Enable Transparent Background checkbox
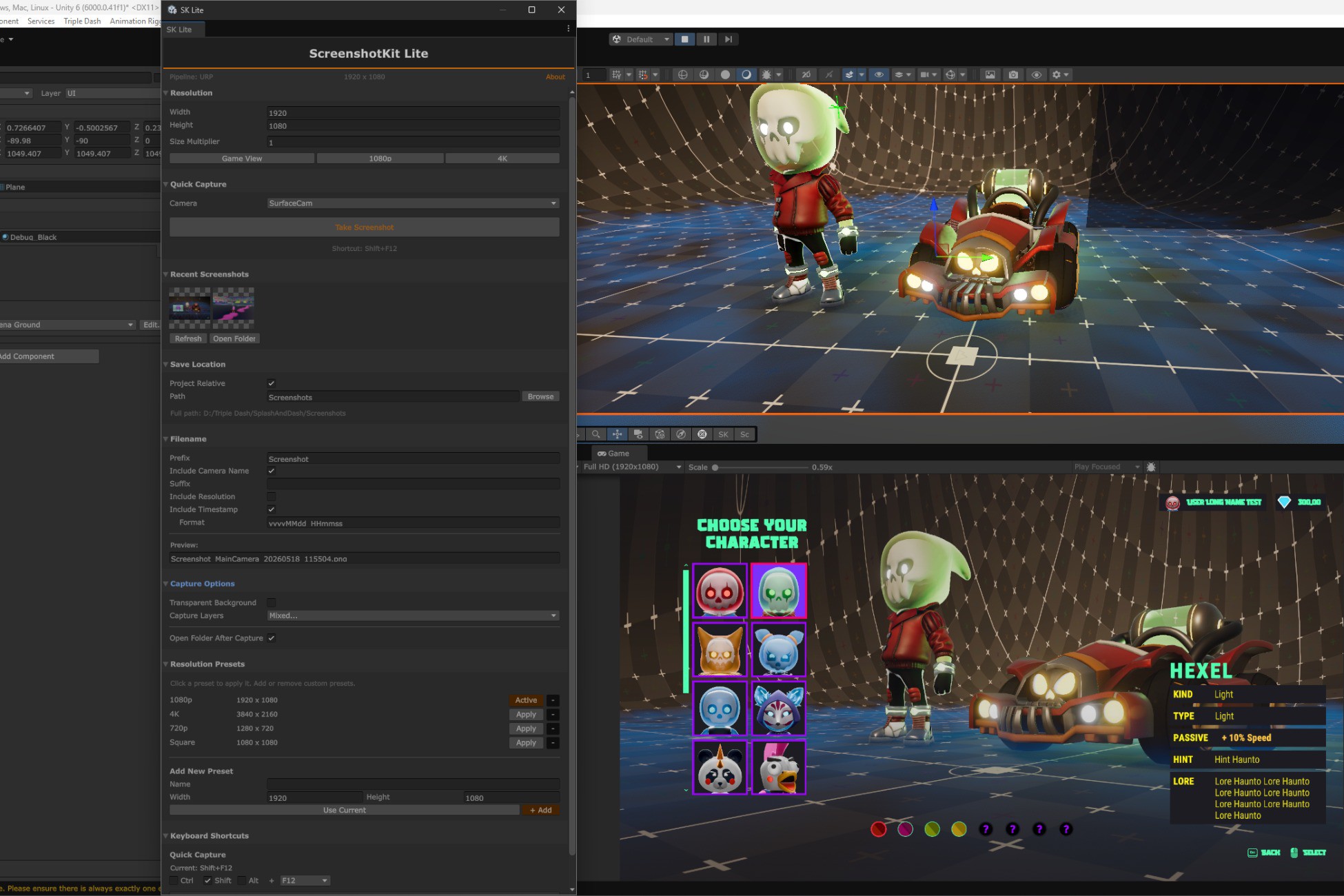Viewport: 1344px width, 896px height. [272, 602]
